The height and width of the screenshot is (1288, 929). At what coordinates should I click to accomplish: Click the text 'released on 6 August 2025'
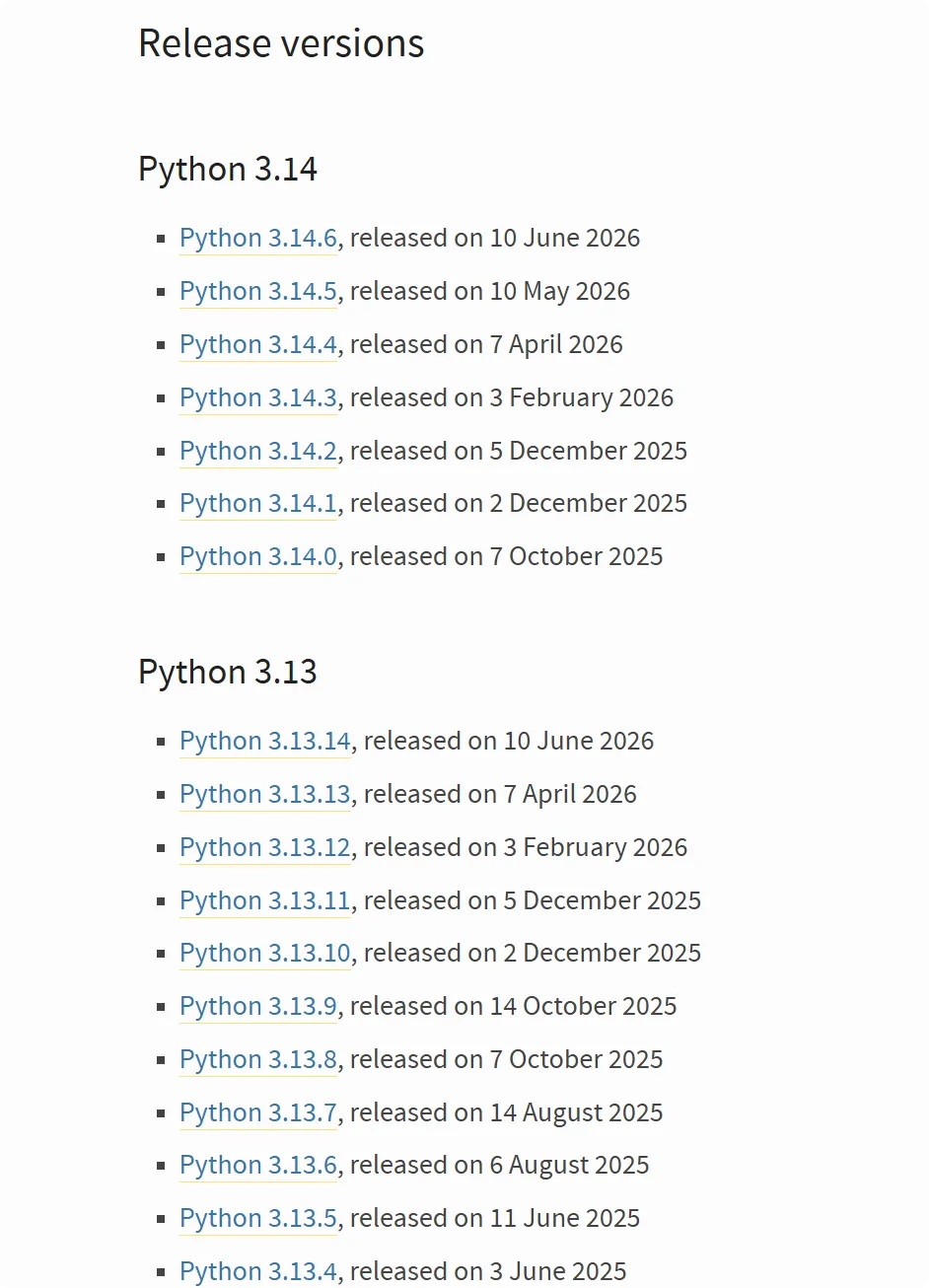(500, 1166)
